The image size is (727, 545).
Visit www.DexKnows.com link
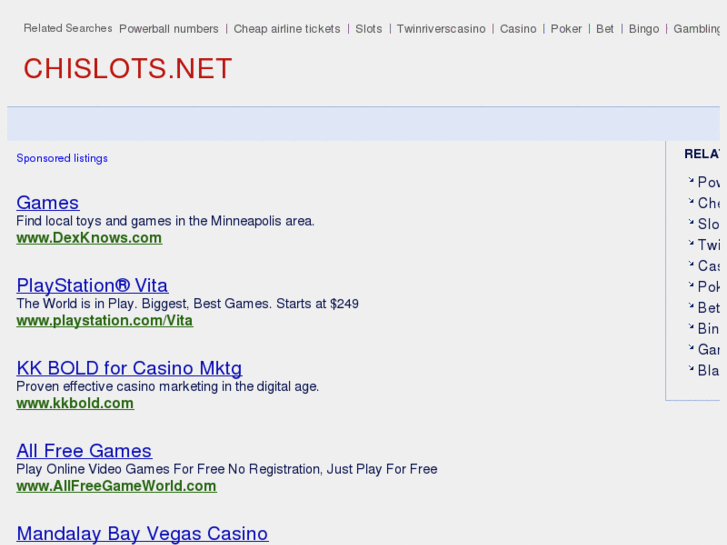click(89, 238)
